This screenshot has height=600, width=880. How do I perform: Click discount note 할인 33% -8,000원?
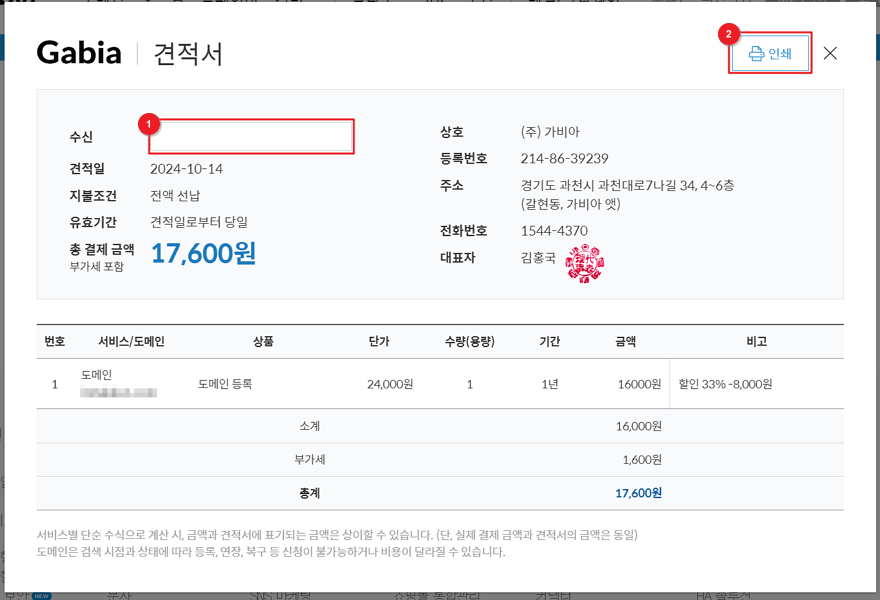tap(725, 384)
